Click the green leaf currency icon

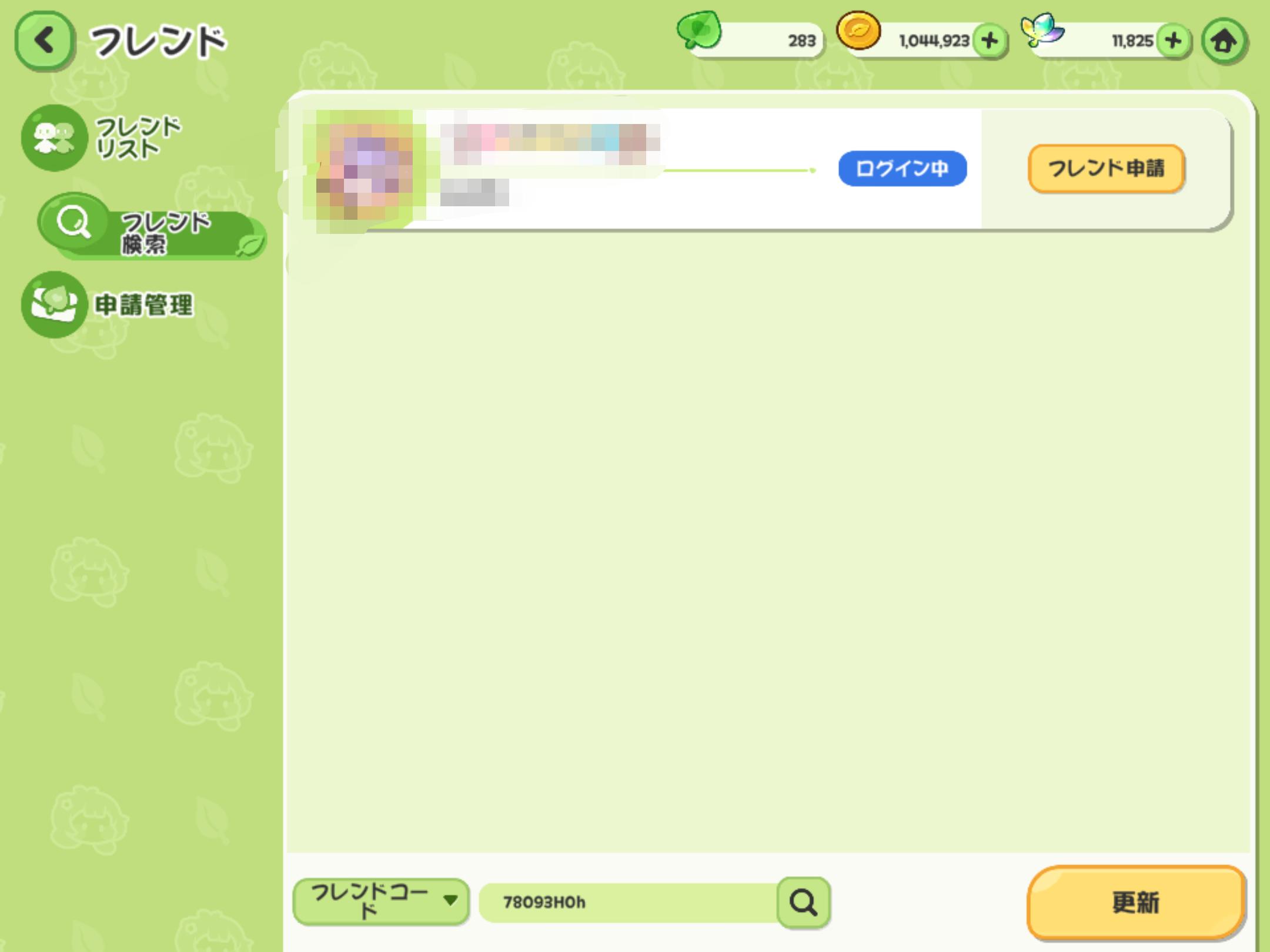[699, 29]
